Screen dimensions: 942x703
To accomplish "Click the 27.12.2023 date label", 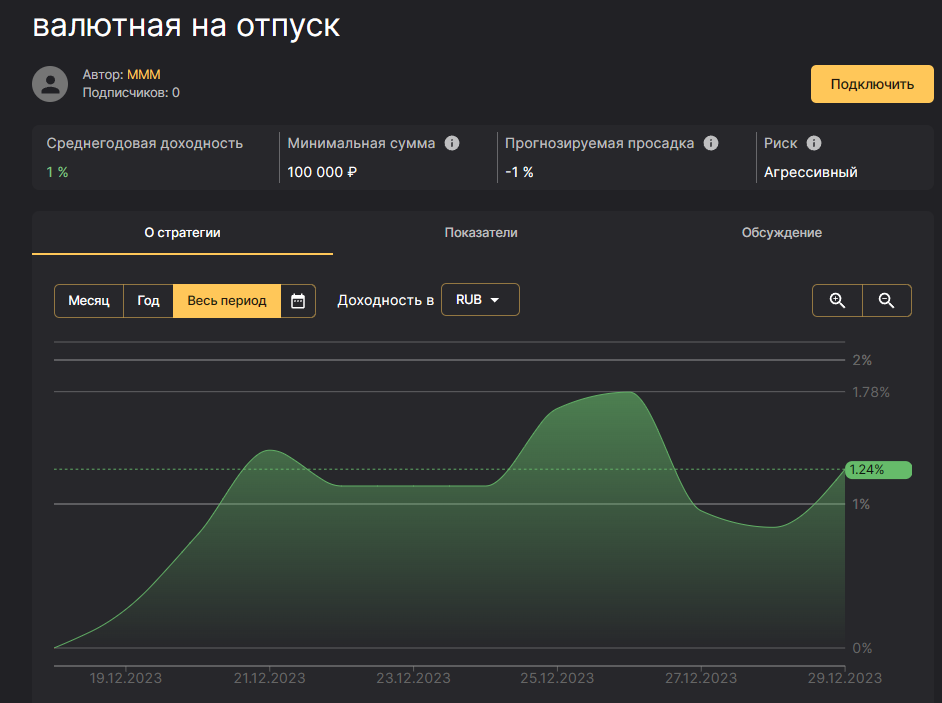I will point(700,678).
